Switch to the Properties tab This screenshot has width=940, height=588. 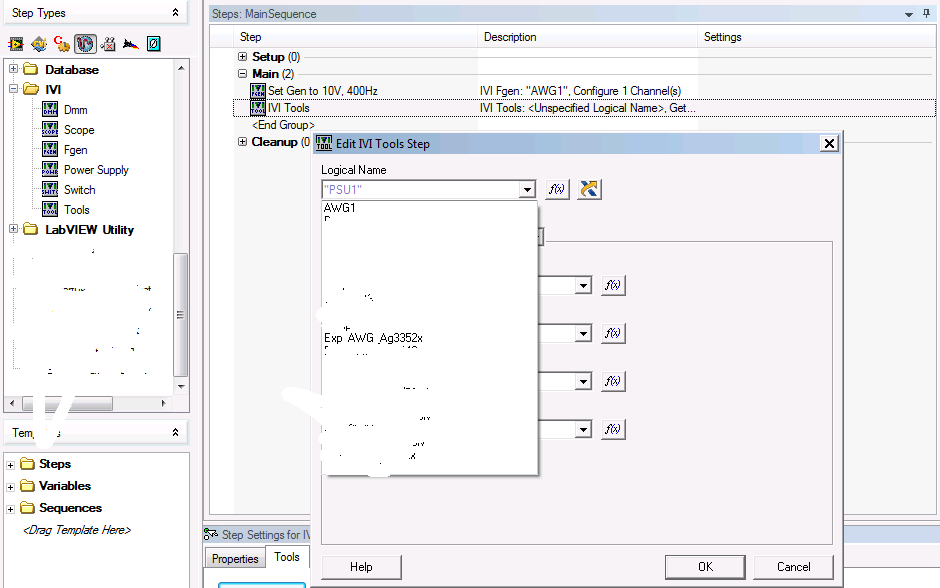235,559
